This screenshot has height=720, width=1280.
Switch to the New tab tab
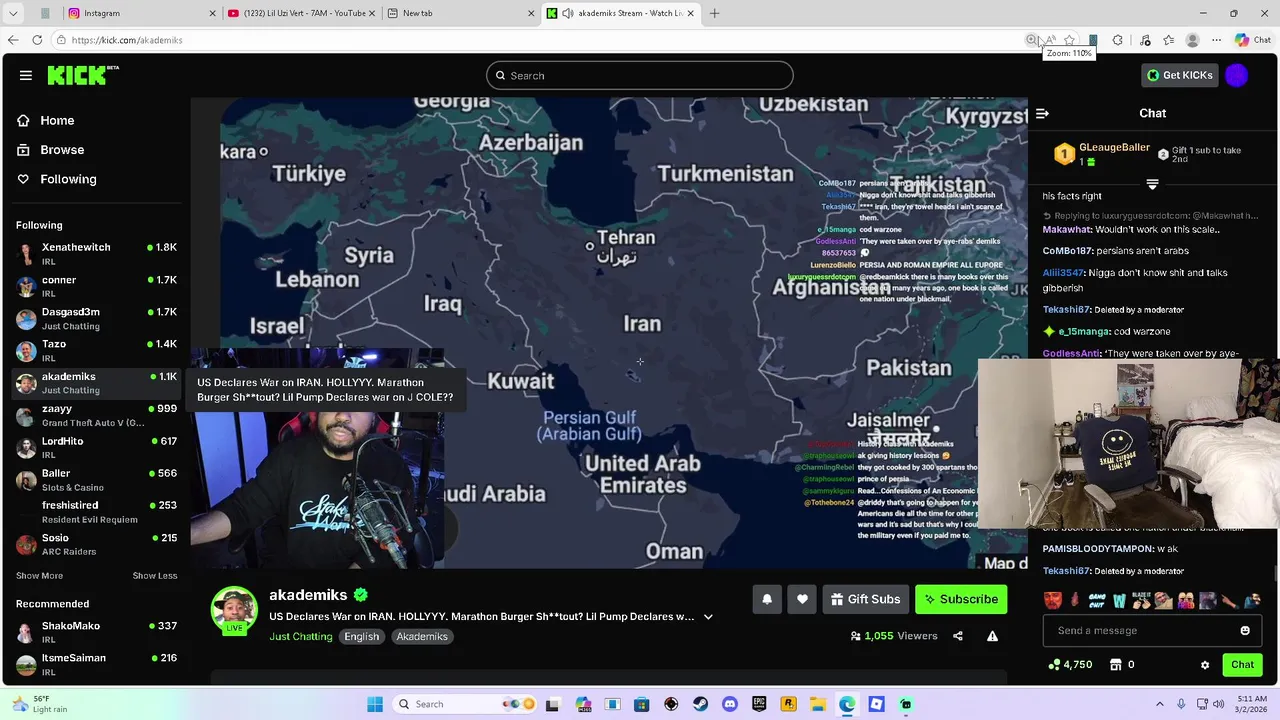point(460,13)
